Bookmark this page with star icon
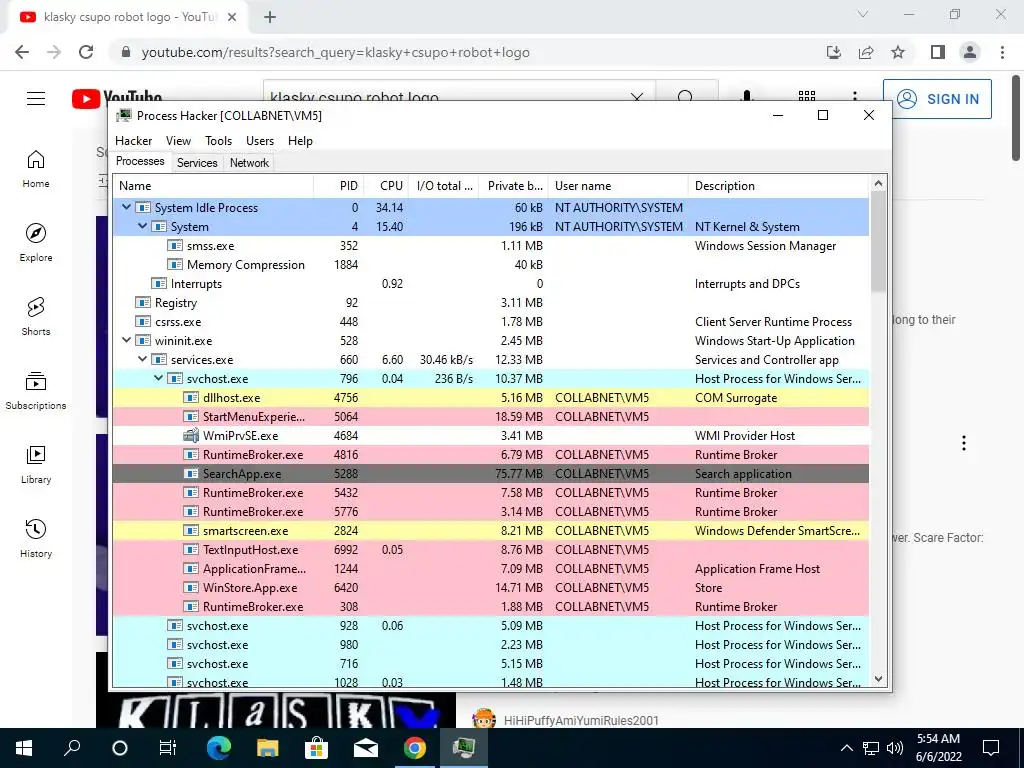 click(x=898, y=52)
